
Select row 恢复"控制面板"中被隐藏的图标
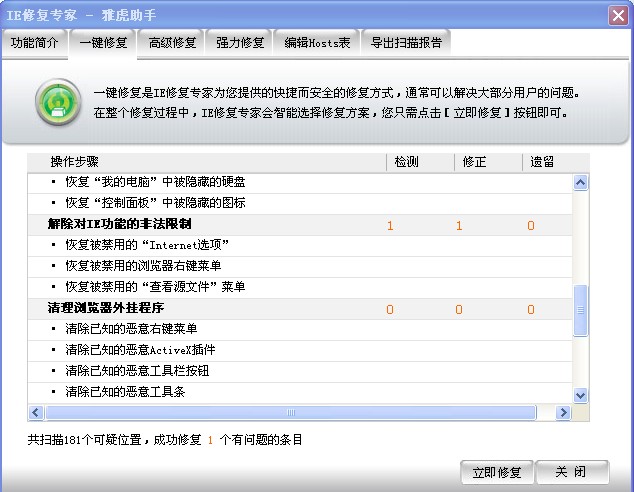pos(300,203)
